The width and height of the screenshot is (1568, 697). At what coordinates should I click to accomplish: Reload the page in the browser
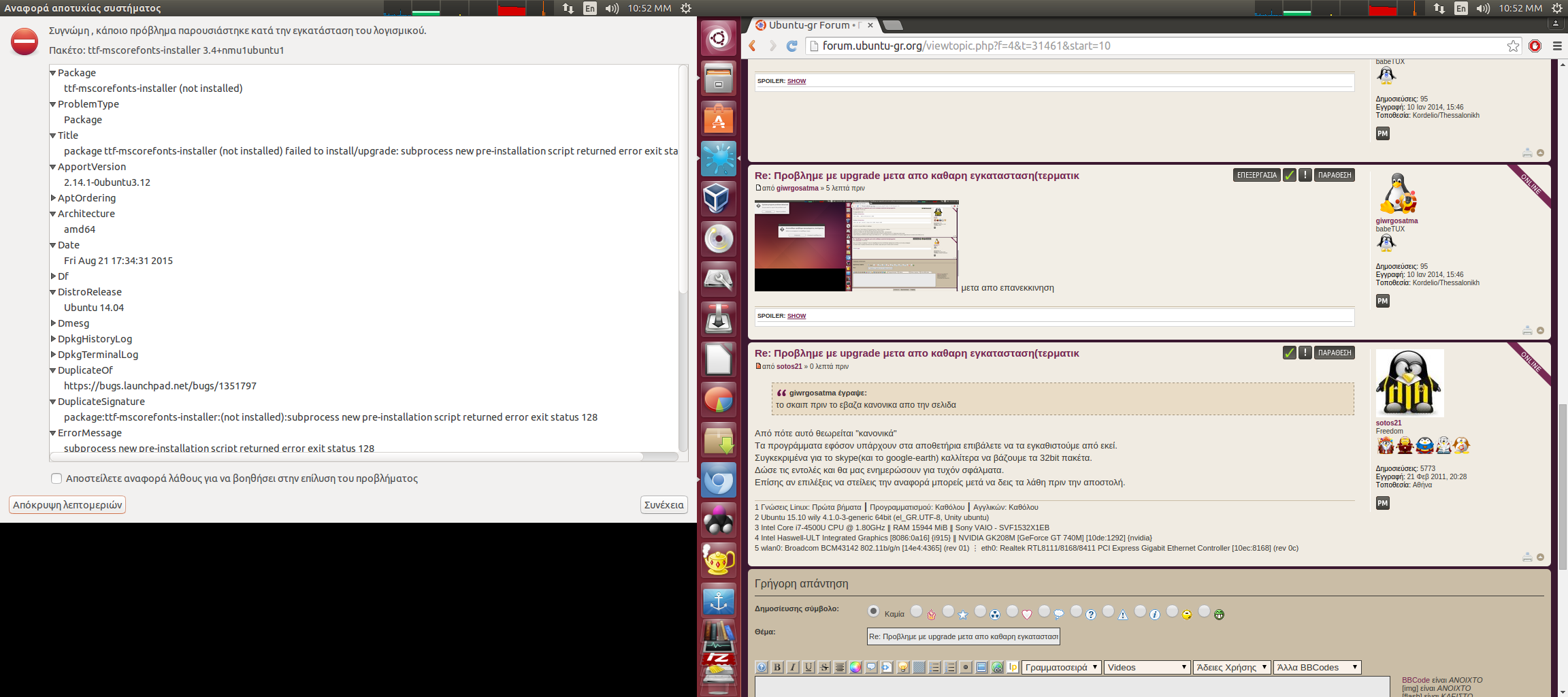[791, 46]
